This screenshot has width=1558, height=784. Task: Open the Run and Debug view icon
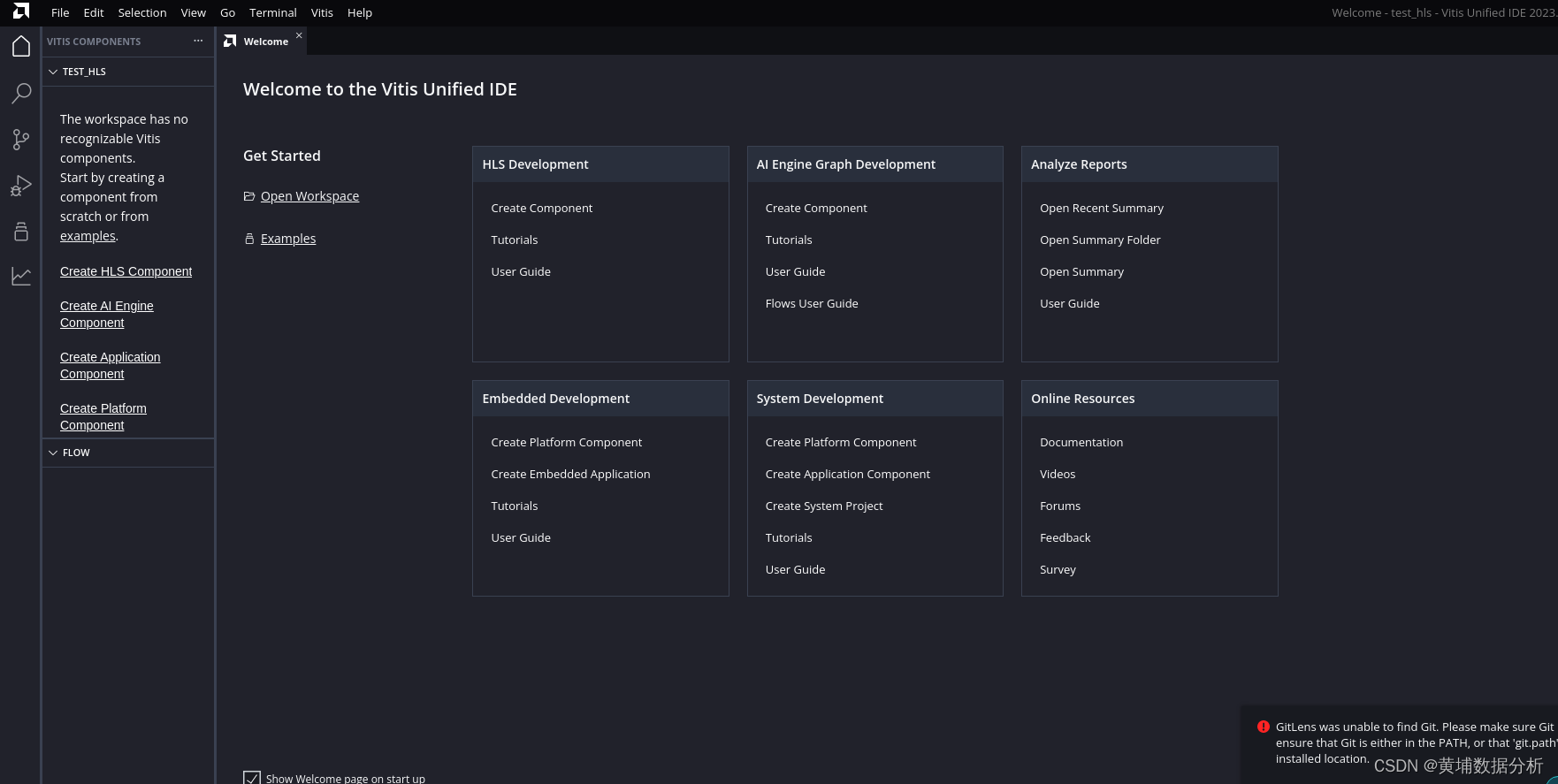[21, 186]
